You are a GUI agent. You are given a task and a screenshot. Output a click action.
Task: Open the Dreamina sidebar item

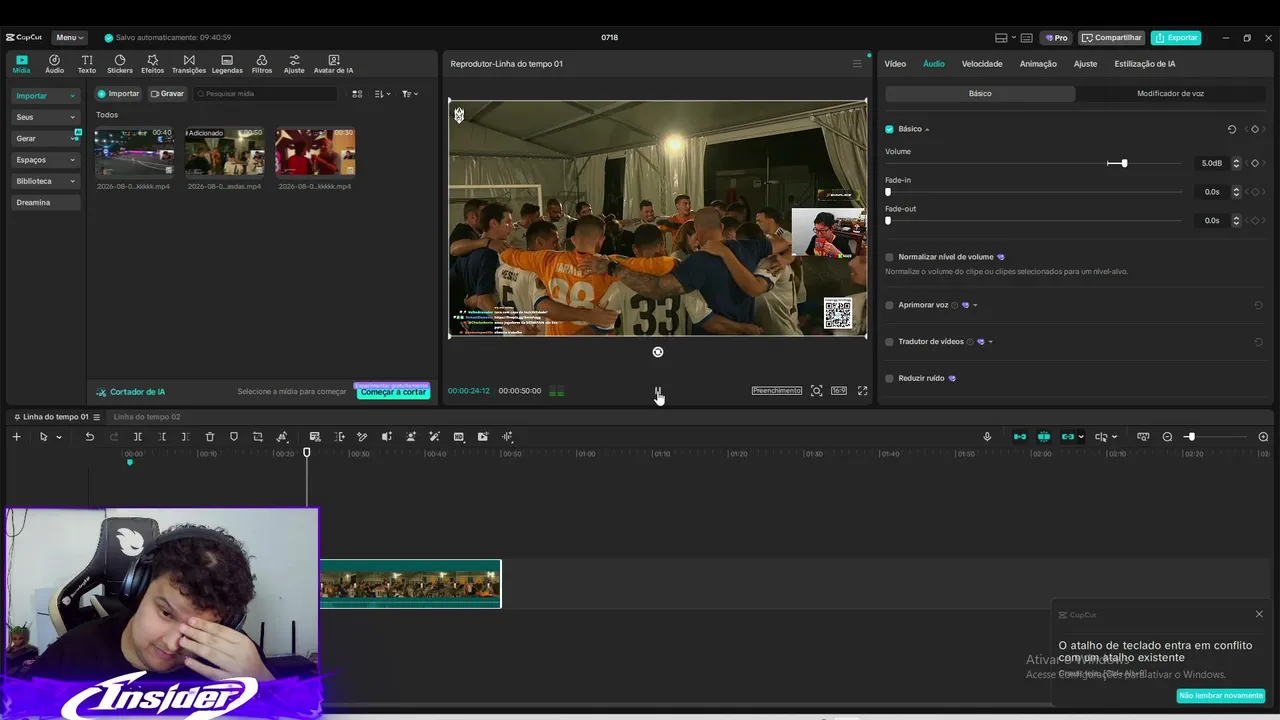coord(46,203)
